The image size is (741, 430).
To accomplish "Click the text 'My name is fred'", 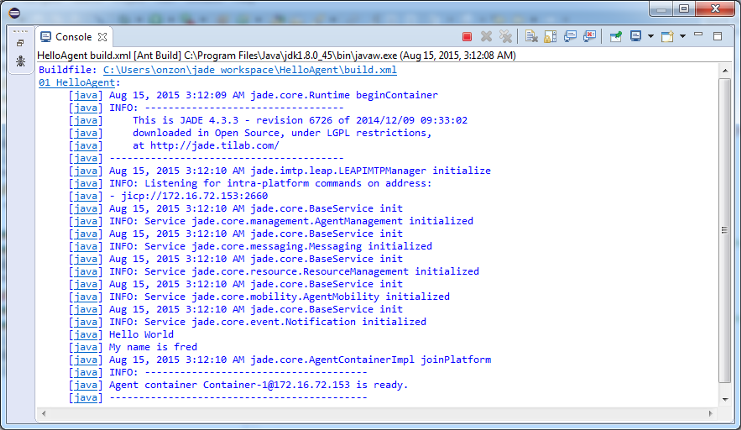I will pyautogui.click(x=153, y=347).
